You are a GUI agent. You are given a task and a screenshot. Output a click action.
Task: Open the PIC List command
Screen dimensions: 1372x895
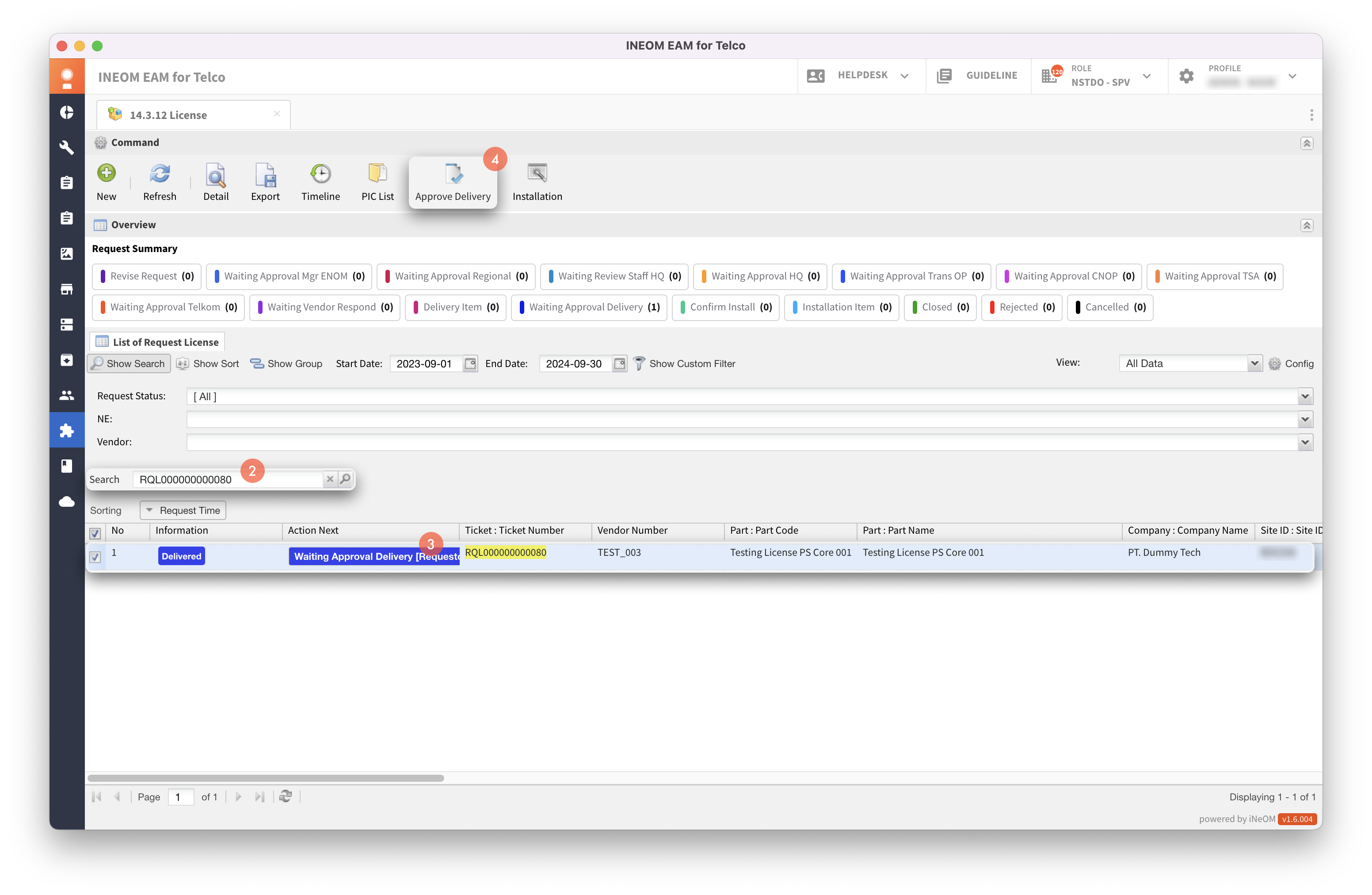click(377, 182)
